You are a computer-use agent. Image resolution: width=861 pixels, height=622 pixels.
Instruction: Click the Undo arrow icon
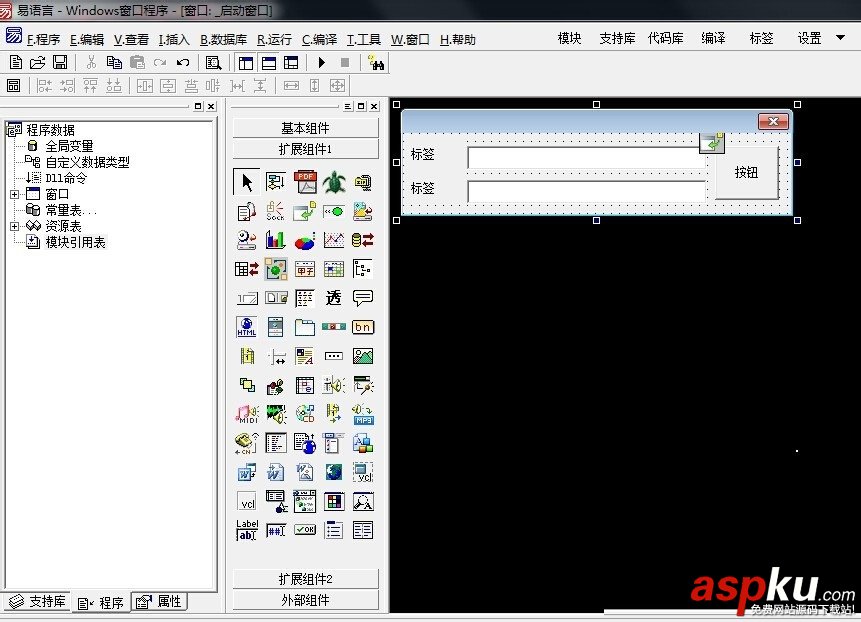(x=183, y=63)
